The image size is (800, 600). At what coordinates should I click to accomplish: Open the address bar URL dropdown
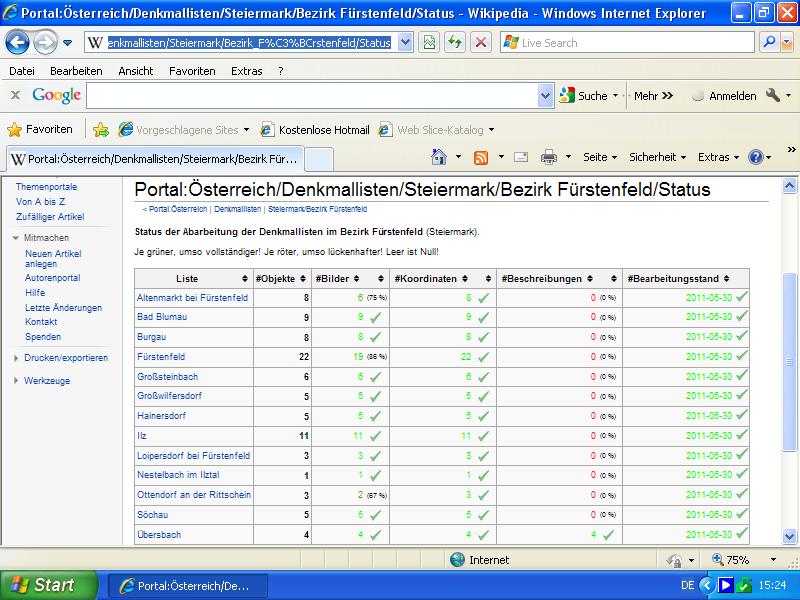[x=405, y=43]
